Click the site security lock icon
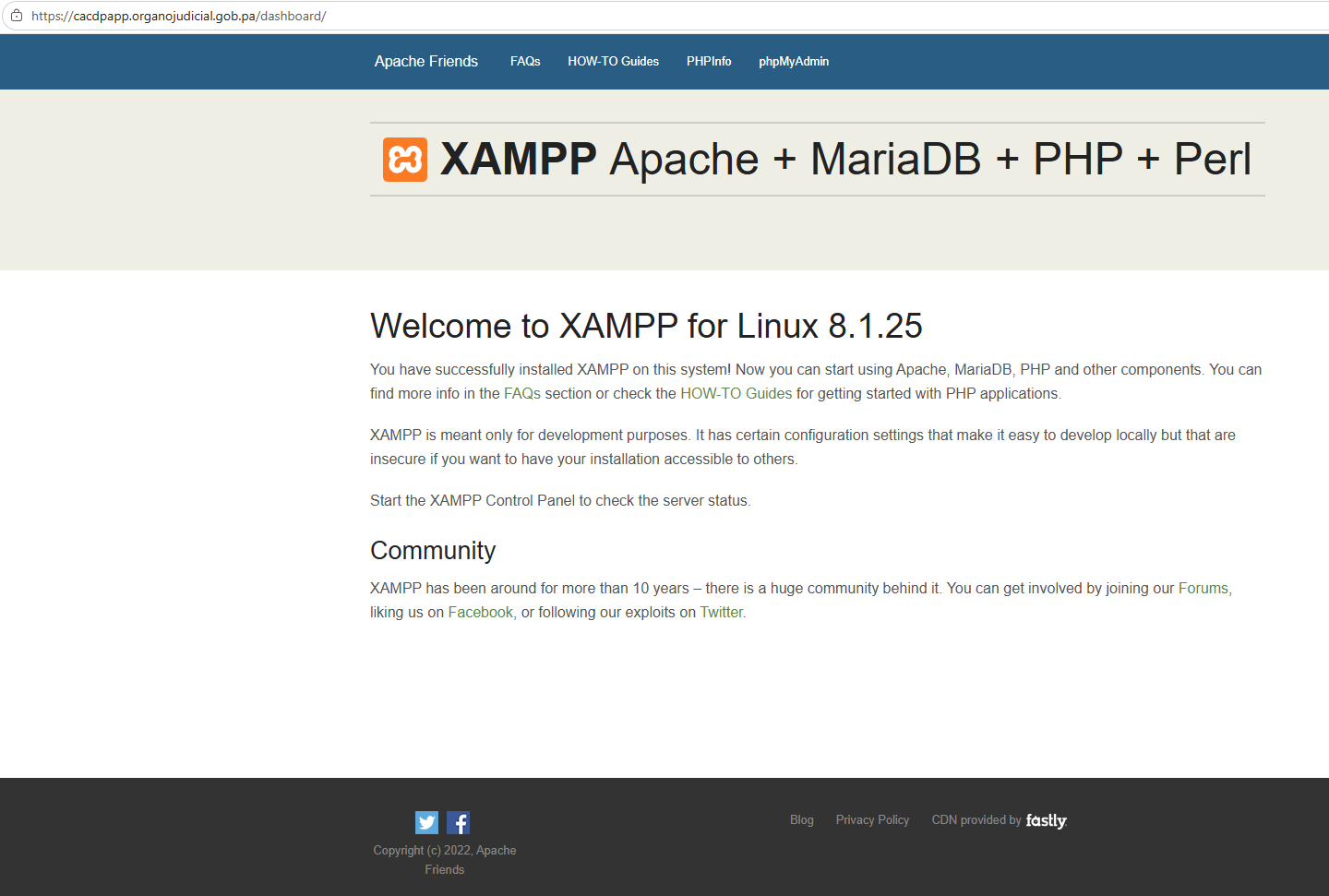 pos(17,16)
